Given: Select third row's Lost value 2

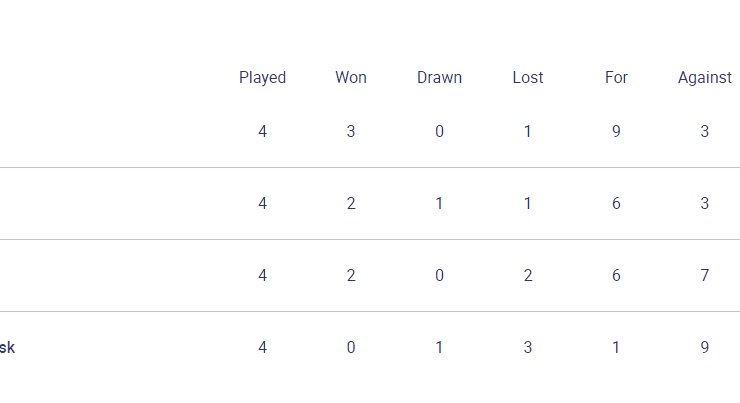Looking at the screenshot, I should click(528, 276).
